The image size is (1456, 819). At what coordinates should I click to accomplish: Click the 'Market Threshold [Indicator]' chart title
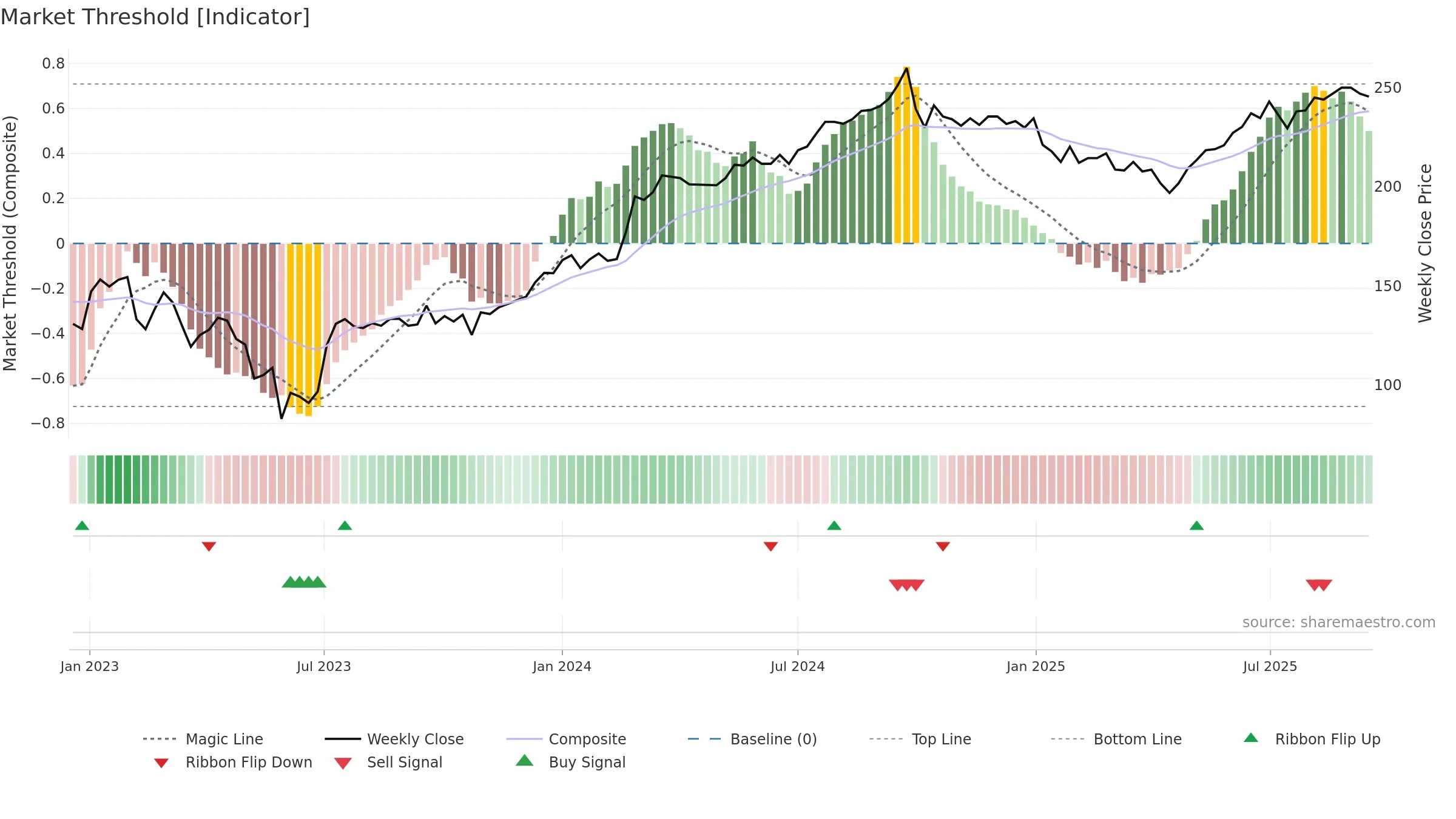[155, 17]
